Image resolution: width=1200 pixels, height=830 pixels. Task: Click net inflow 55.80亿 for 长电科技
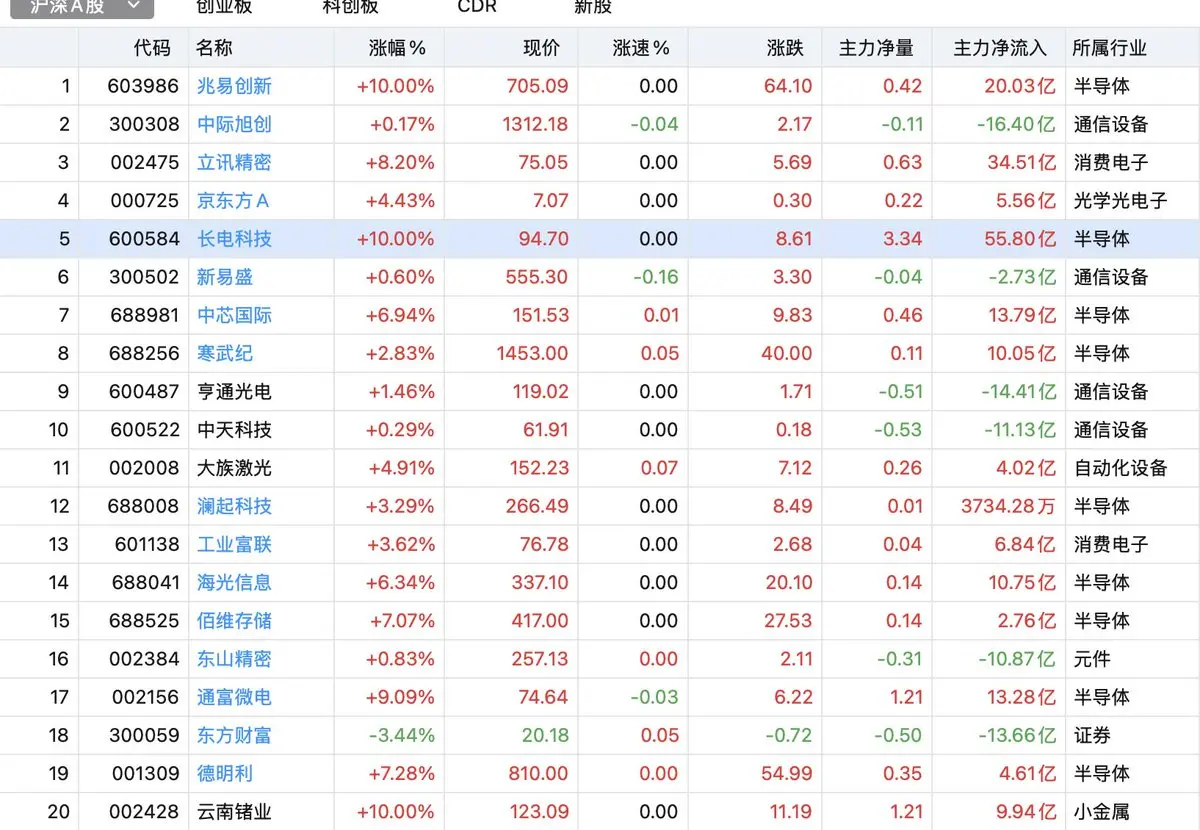[x=1020, y=239]
